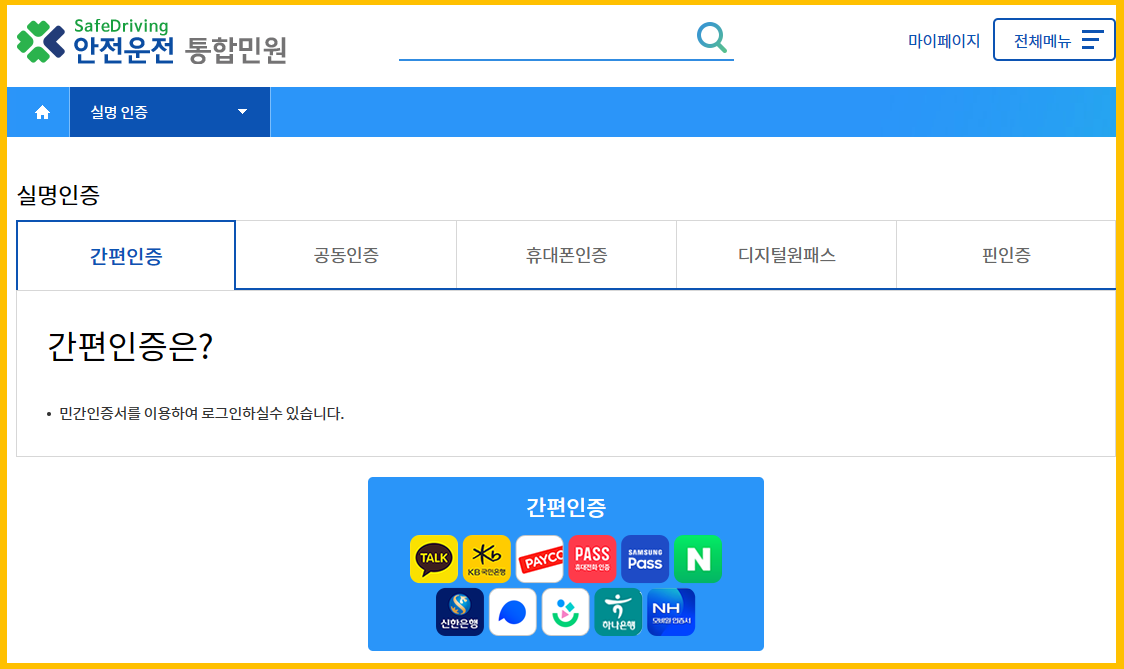This screenshot has width=1124, height=669.
Task: Click the home icon in navigation bar
Action: click(42, 112)
